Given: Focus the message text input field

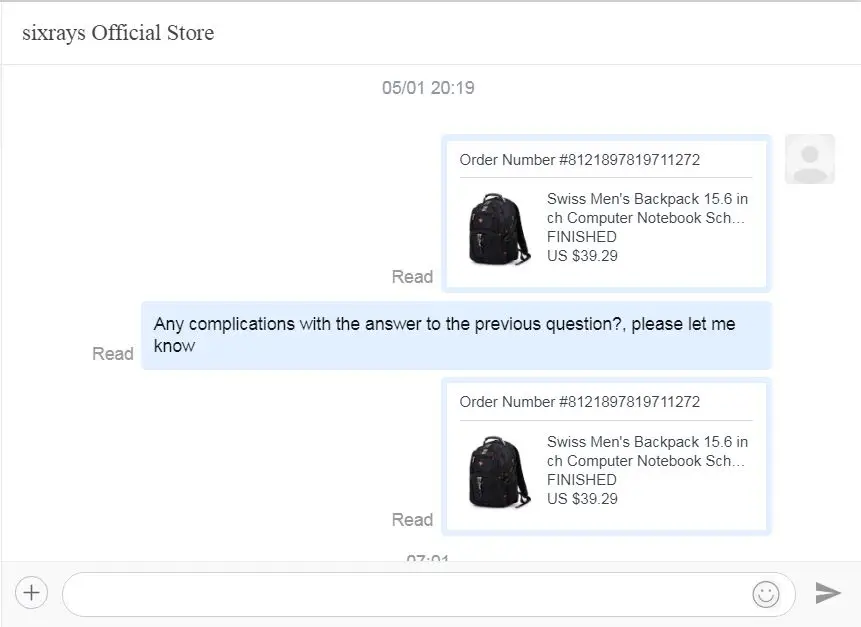Looking at the screenshot, I should (x=428, y=594).
